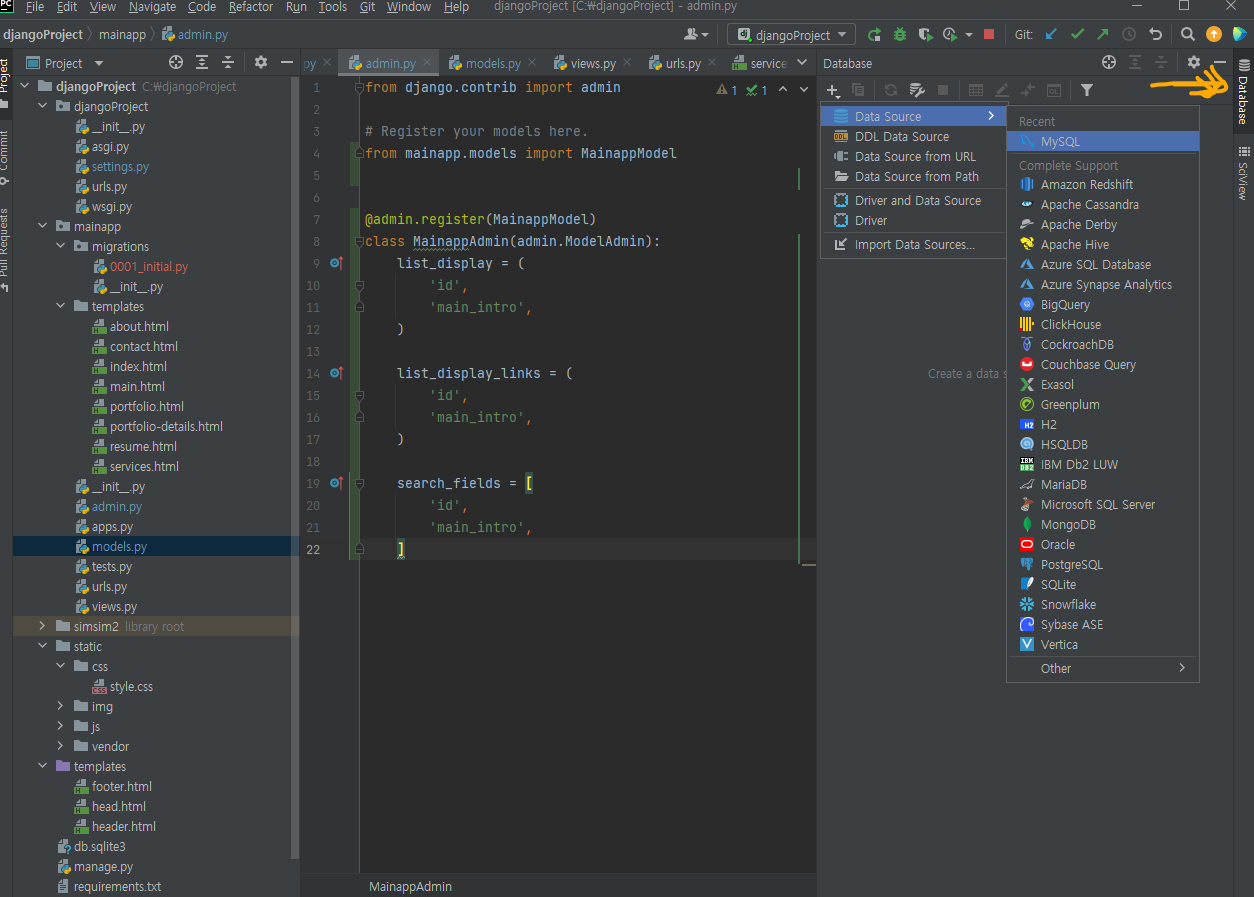Click the table editor icon in Database toolbar
This screenshot has height=897, width=1254.
point(976,91)
